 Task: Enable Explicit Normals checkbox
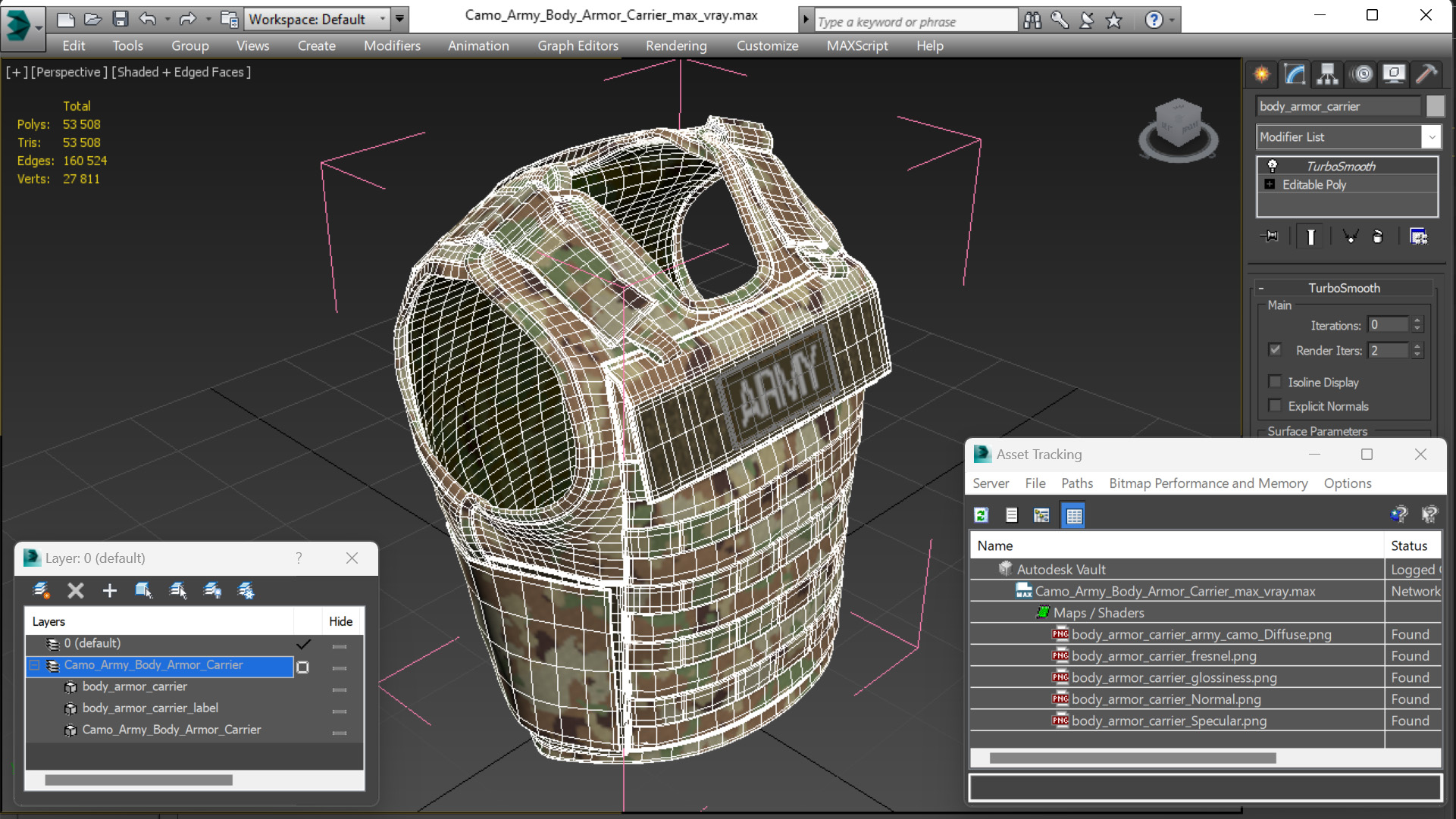pos(1275,405)
